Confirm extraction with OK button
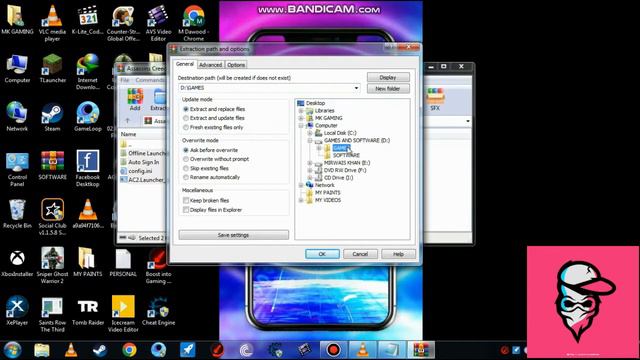The width and height of the screenshot is (640, 360). pyautogui.click(x=322, y=254)
